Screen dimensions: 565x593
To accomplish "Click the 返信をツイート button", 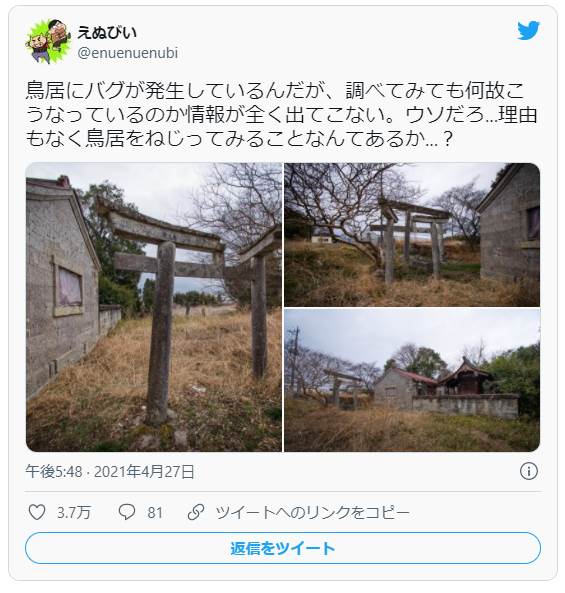I will point(282,548).
